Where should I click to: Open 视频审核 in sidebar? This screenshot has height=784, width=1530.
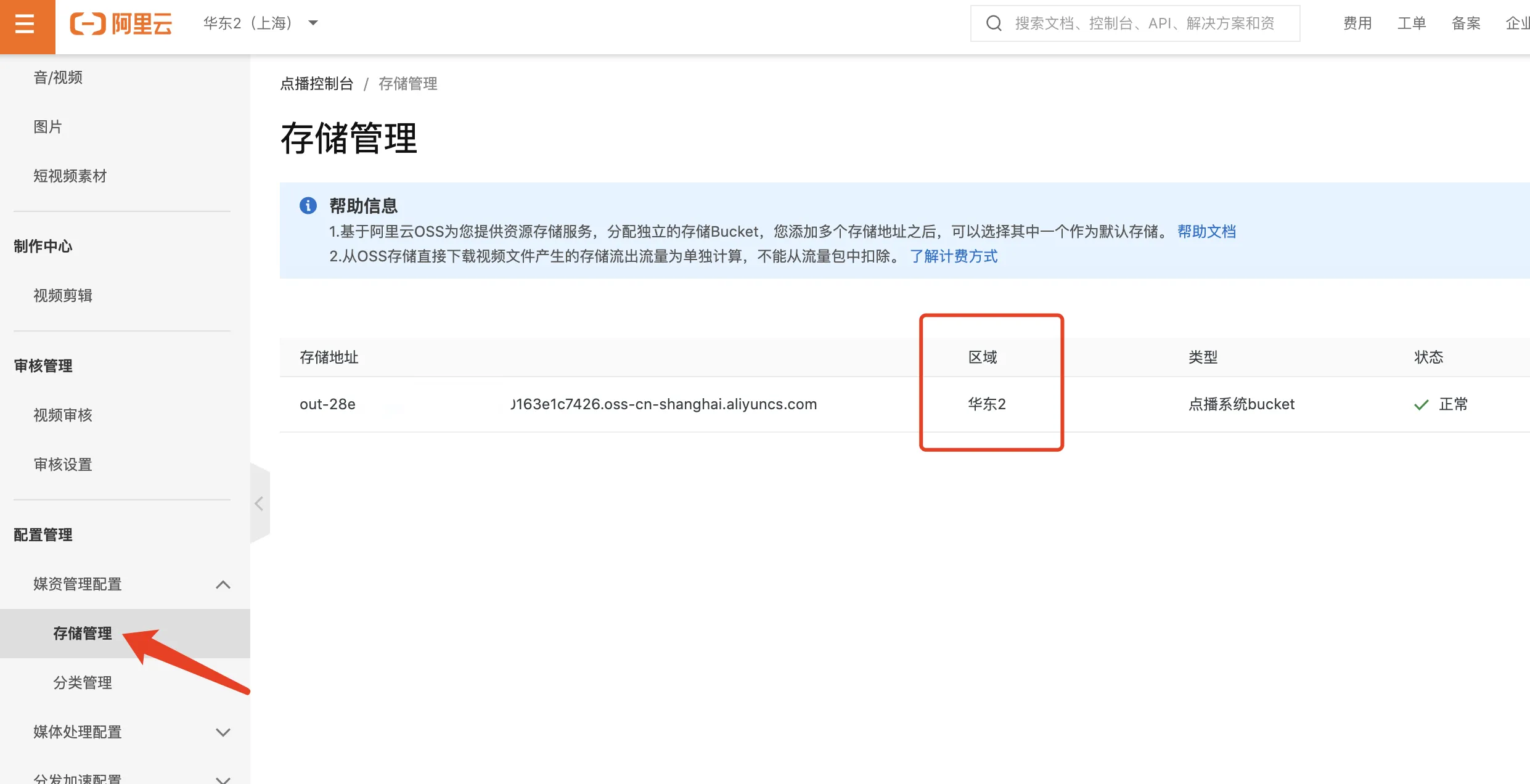pos(63,415)
